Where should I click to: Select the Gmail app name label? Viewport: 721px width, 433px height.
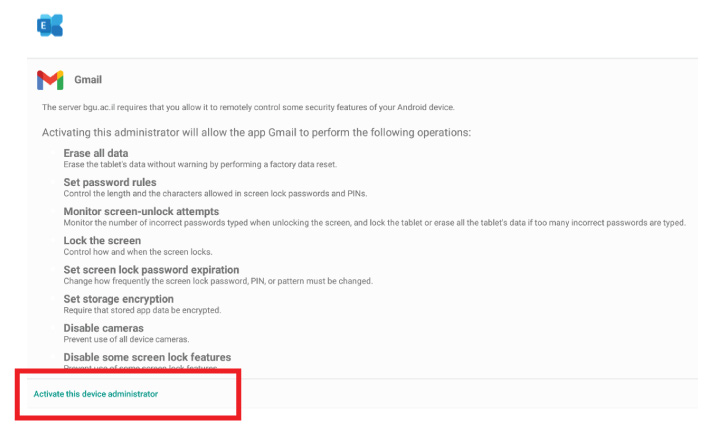coord(88,80)
